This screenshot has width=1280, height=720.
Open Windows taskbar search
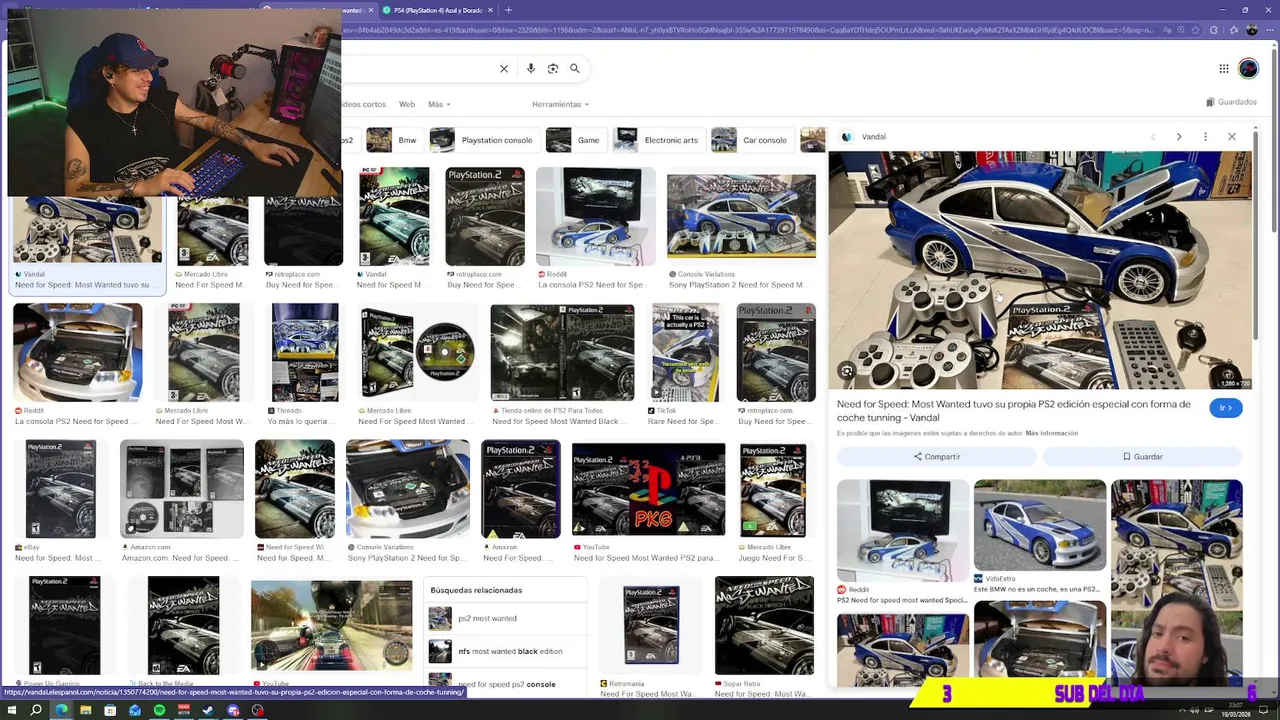(36, 710)
